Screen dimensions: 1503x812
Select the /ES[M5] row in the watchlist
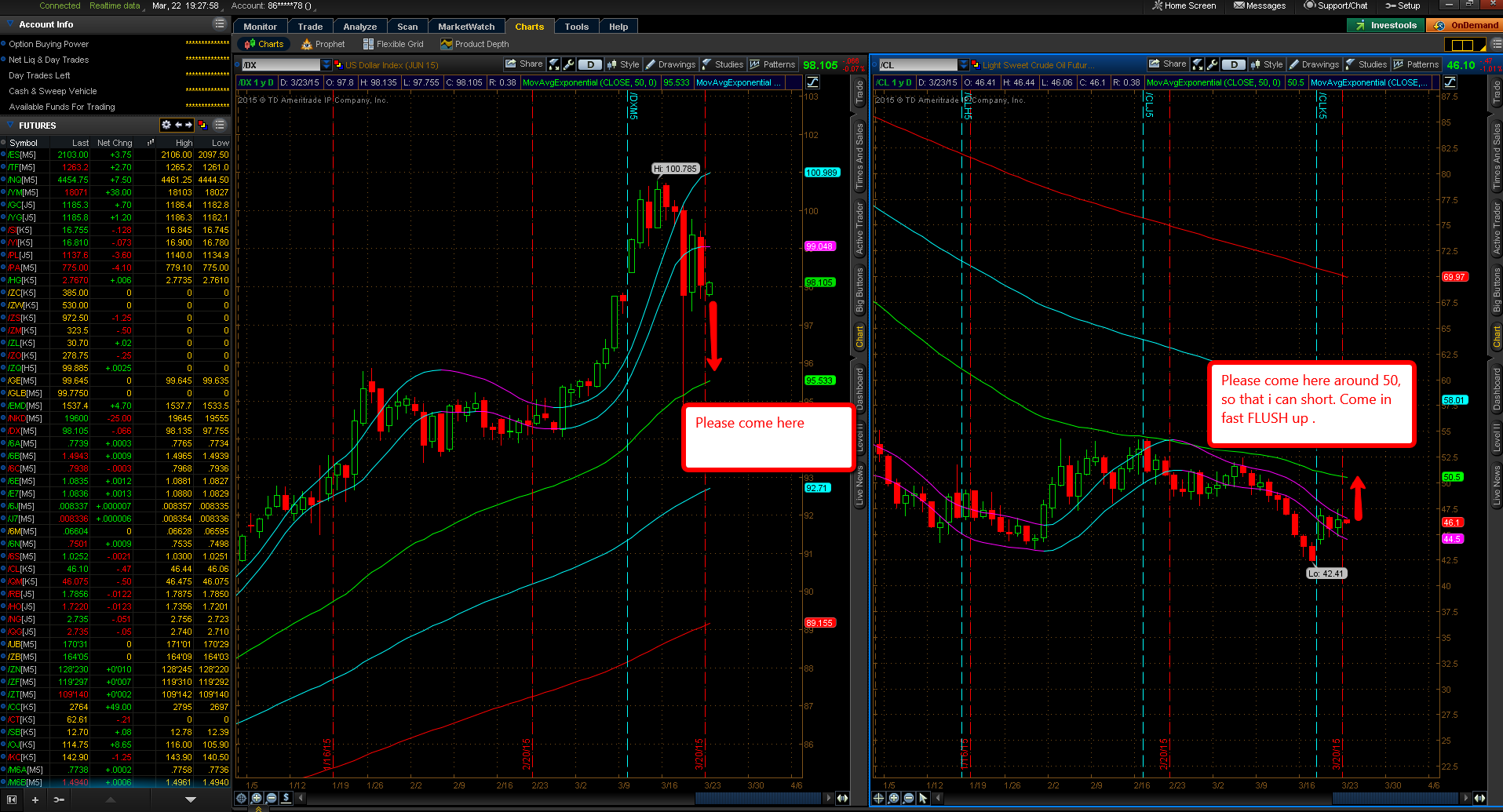pos(118,155)
